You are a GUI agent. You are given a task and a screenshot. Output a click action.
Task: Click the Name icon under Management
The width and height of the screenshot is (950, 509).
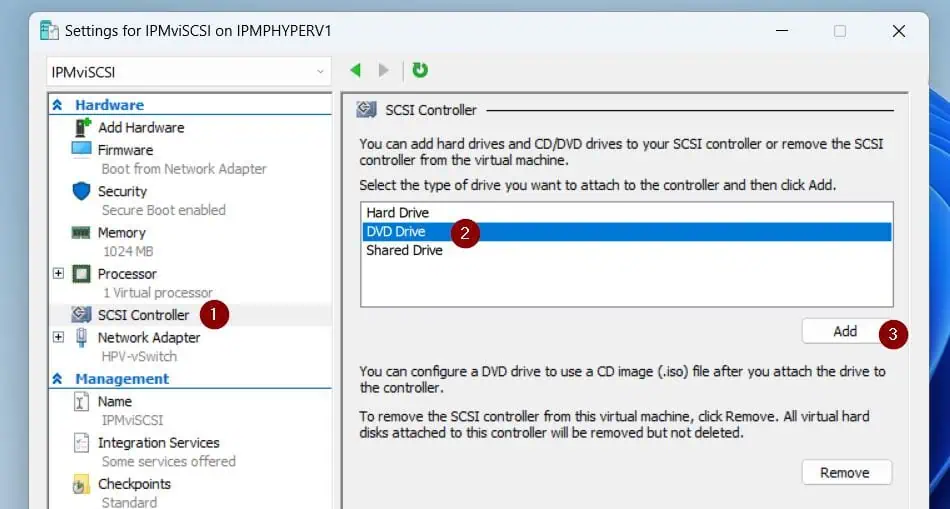81,401
